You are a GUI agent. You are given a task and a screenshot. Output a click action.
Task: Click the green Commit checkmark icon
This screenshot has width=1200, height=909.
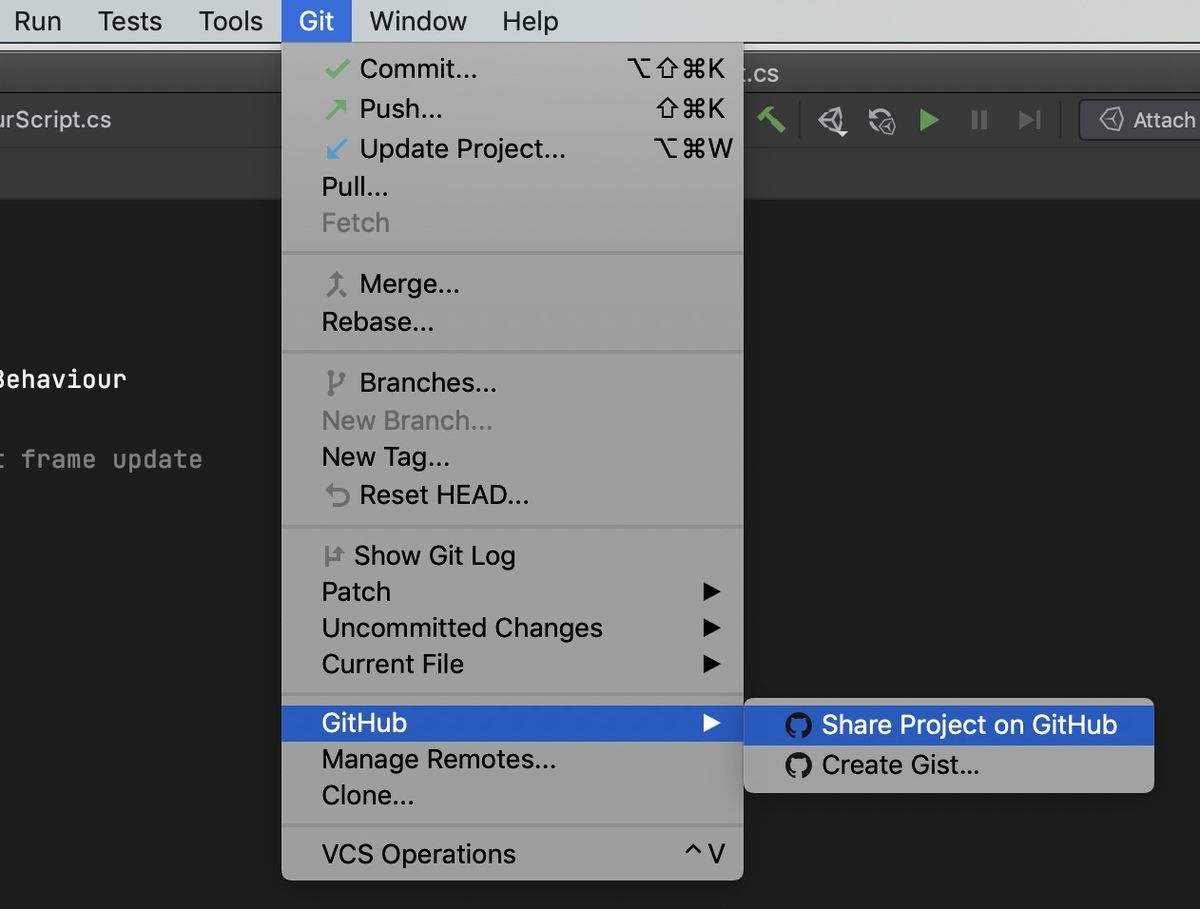pyautogui.click(x=336, y=68)
